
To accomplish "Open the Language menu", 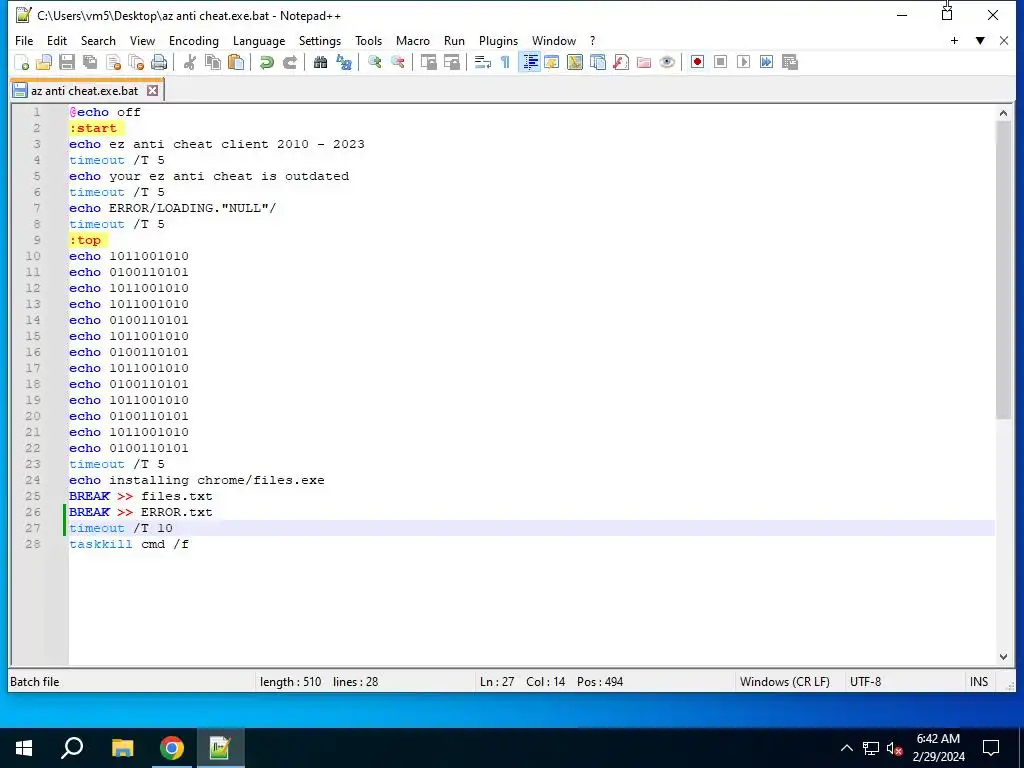I will (259, 40).
